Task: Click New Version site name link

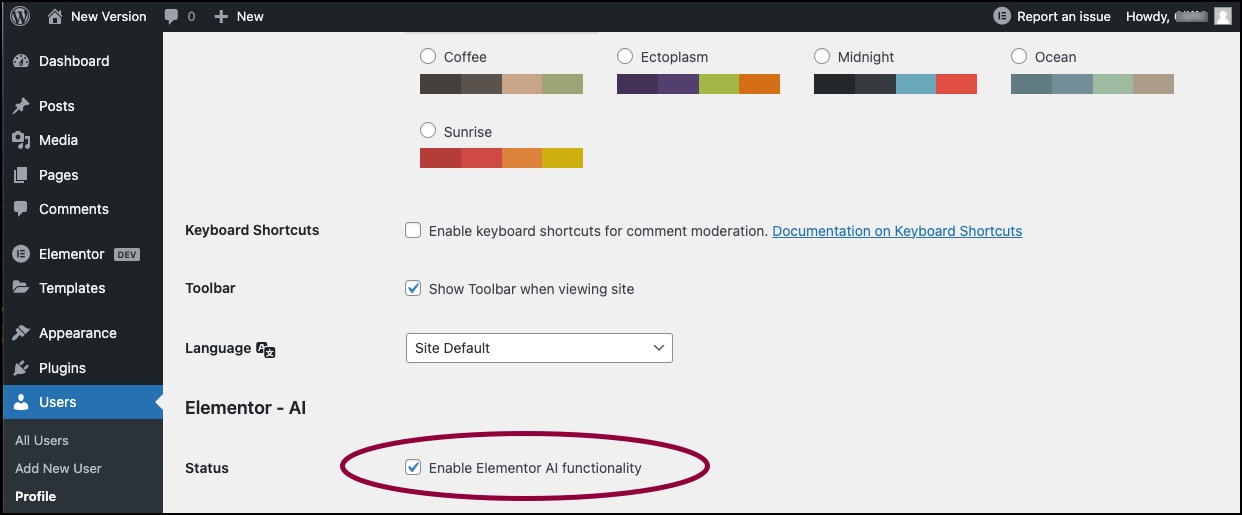Action: 108,16
